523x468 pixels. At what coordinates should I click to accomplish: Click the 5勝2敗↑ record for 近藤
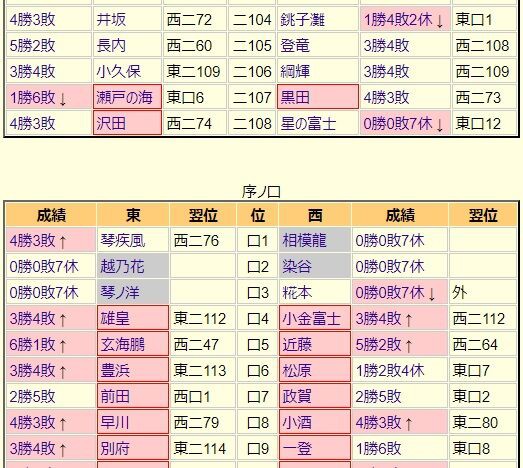[384, 345]
